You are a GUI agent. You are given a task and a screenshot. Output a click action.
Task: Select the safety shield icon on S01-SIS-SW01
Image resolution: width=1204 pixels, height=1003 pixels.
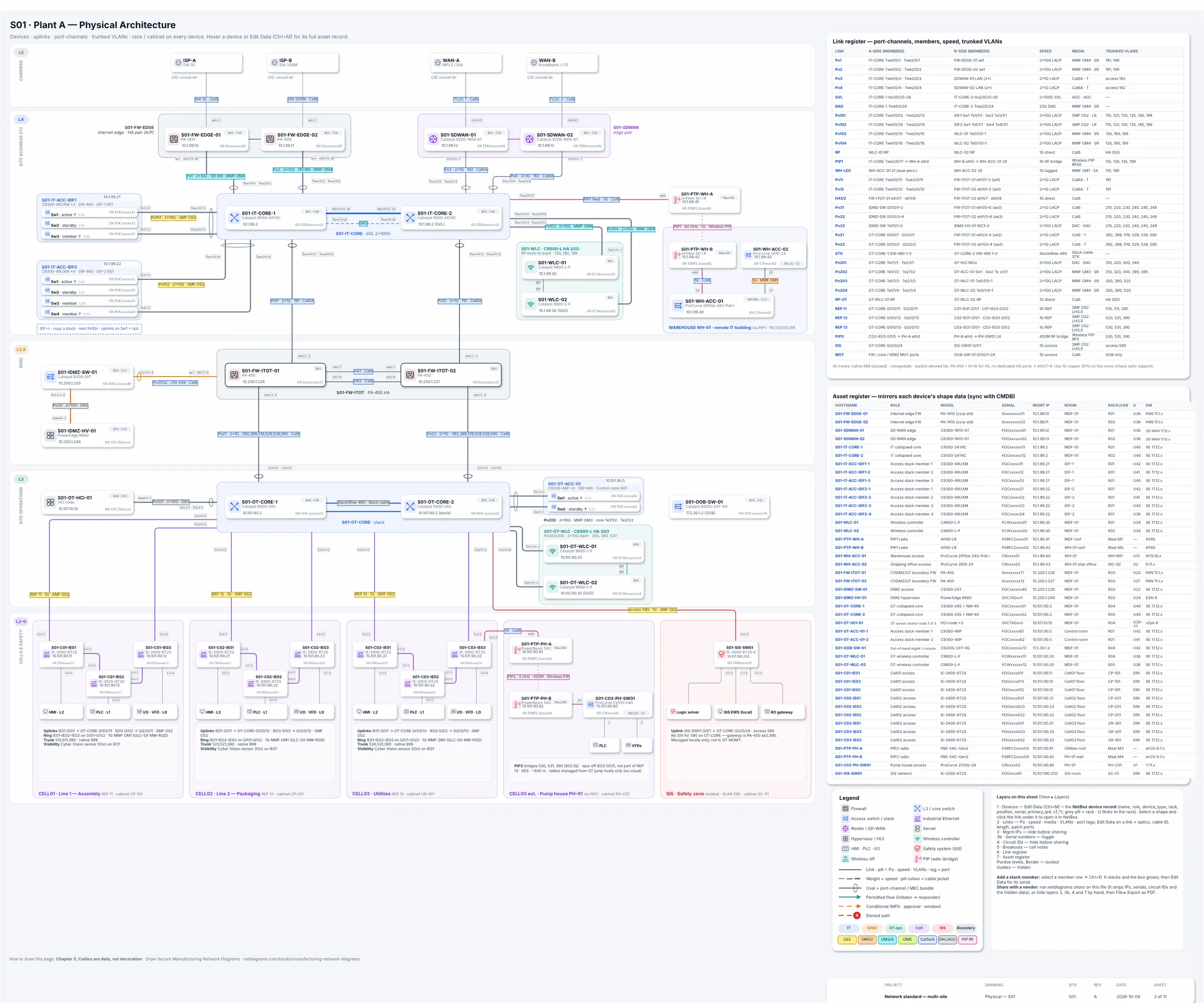pyautogui.click(x=721, y=653)
